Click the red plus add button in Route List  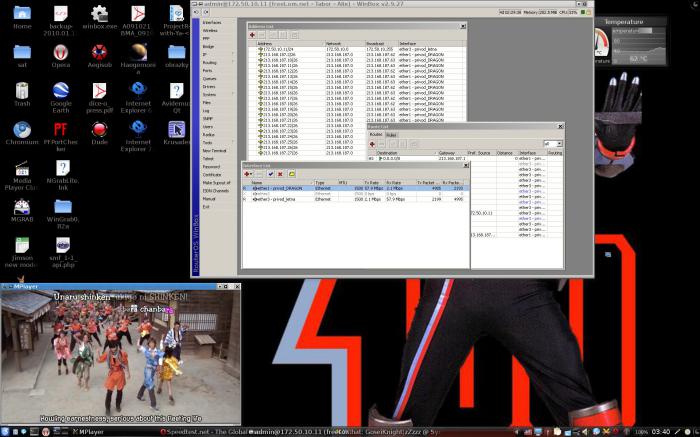click(x=372, y=144)
